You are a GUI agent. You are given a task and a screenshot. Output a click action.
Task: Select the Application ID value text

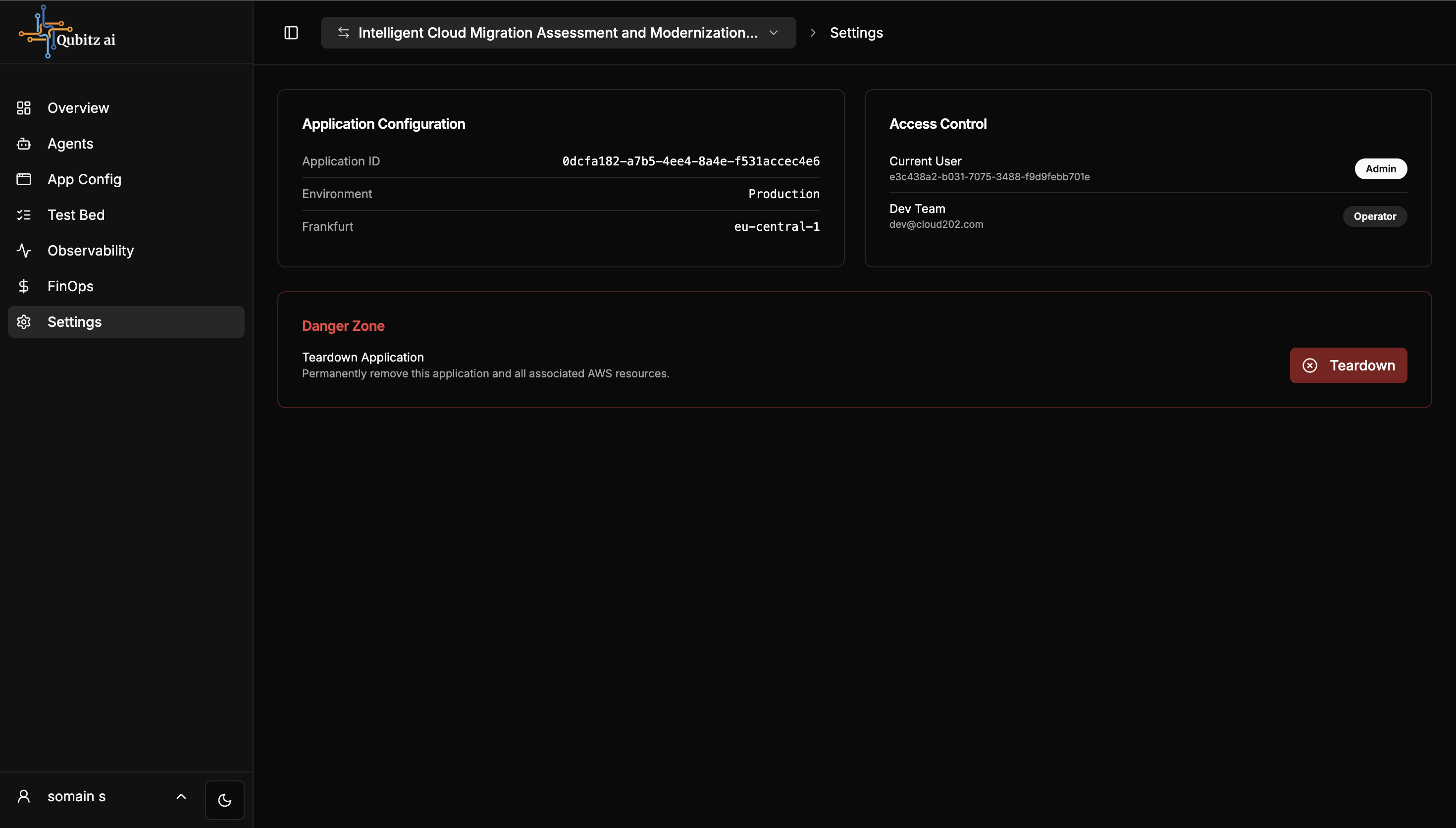690,161
